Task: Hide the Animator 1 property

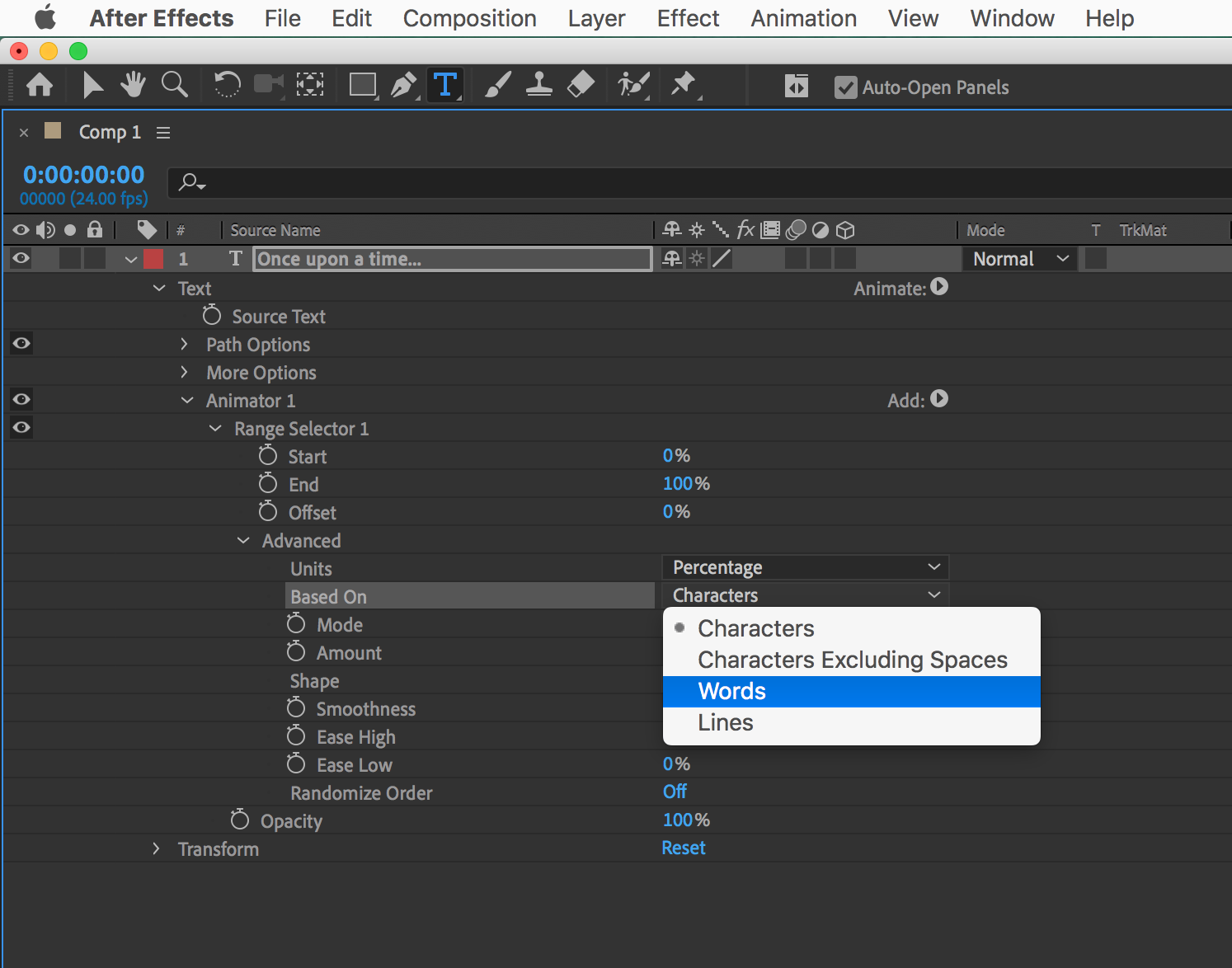Action: pyautogui.click(x=21, y=399)
